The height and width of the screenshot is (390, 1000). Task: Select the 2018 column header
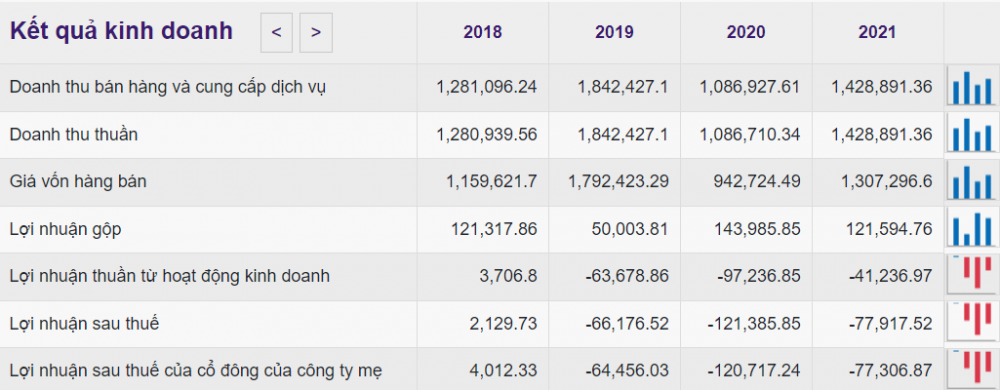coord(483,32)
